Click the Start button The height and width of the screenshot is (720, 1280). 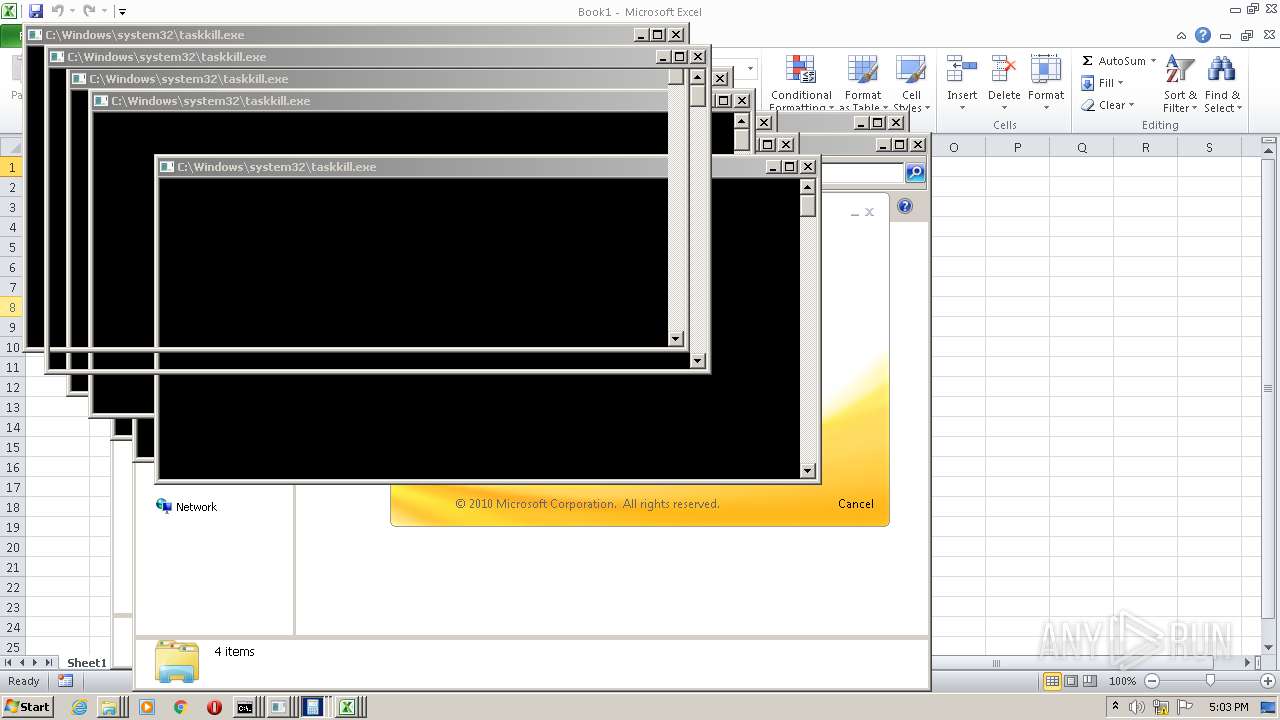(27, 706)
